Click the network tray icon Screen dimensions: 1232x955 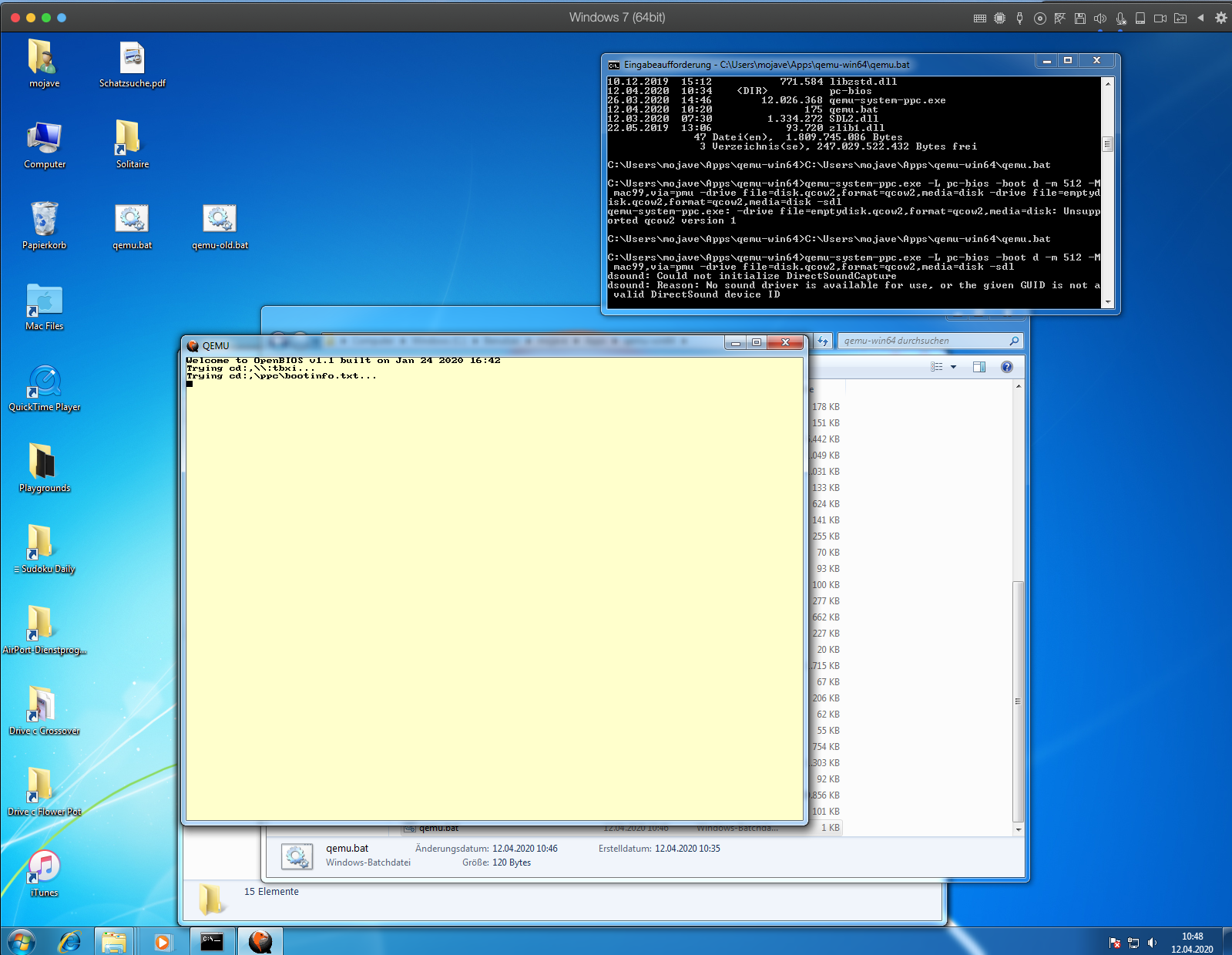[x=1133, y=943]
